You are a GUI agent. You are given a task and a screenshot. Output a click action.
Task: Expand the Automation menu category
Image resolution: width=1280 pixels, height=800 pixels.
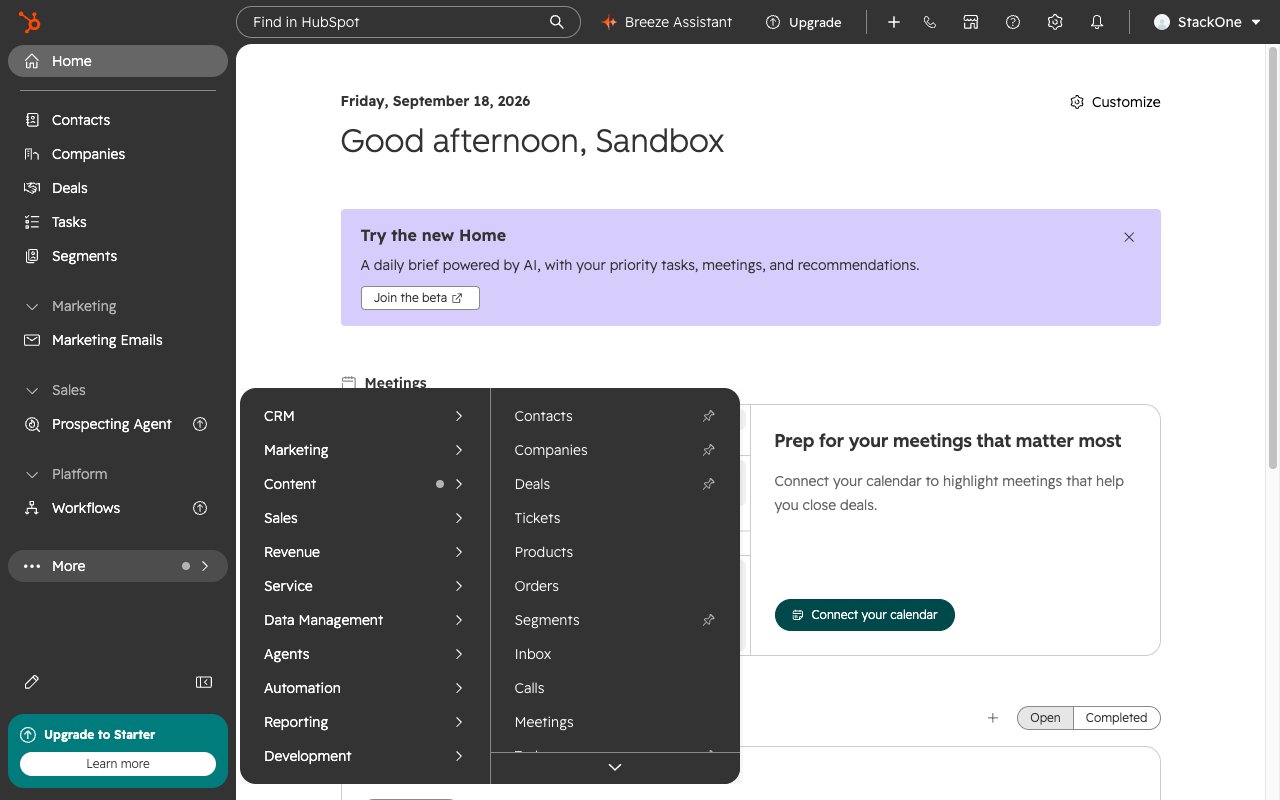(x=364, y=688)
